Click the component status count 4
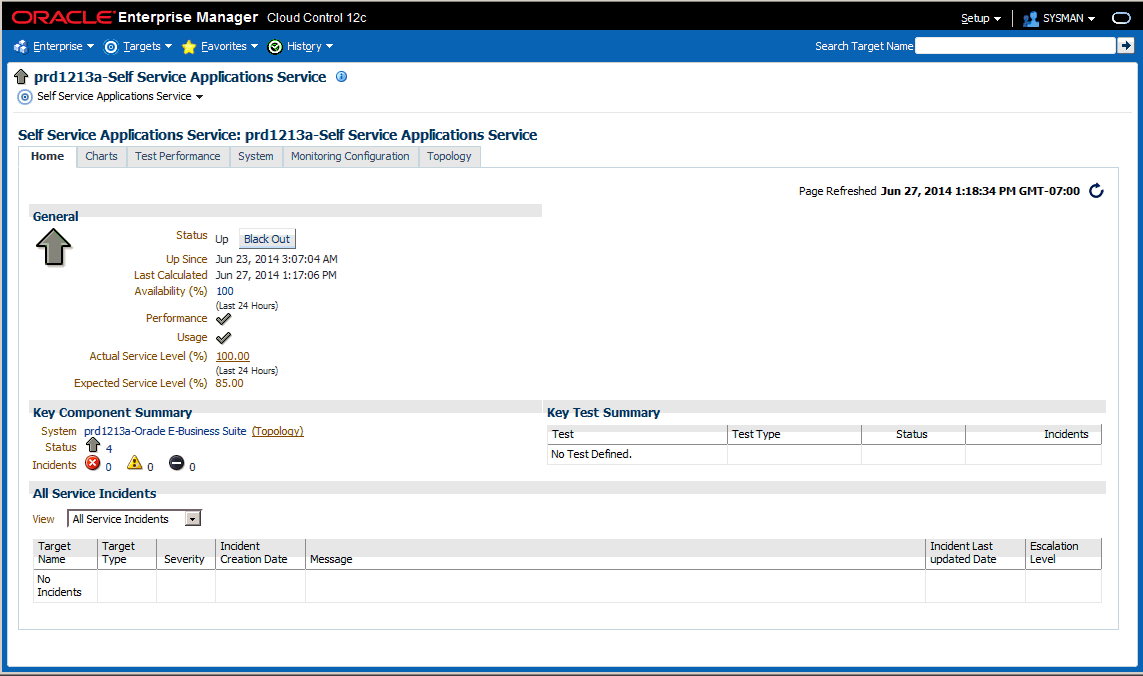 click(109, 449)
